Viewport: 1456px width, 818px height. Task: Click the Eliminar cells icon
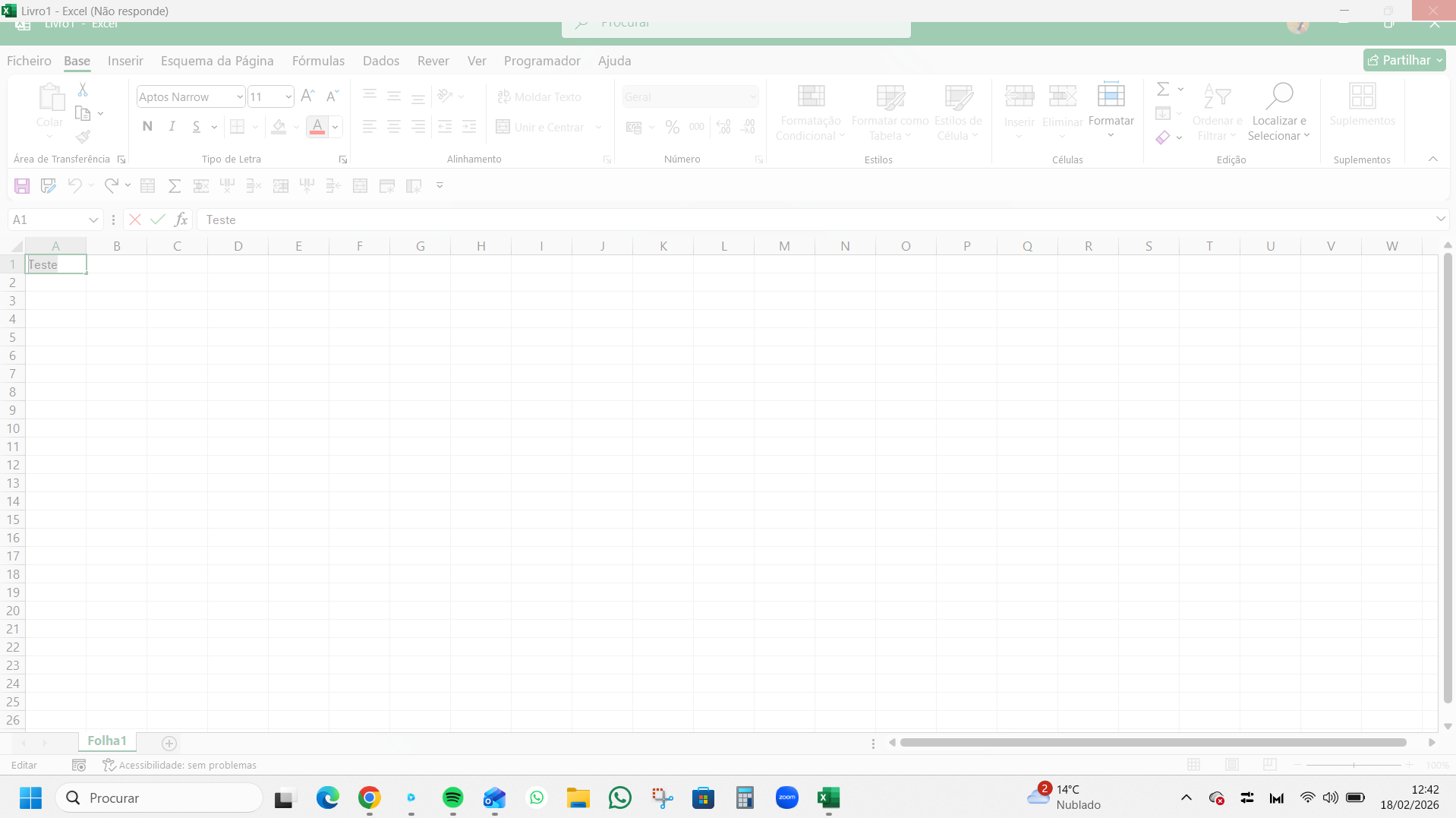(x=1062, y=96)
